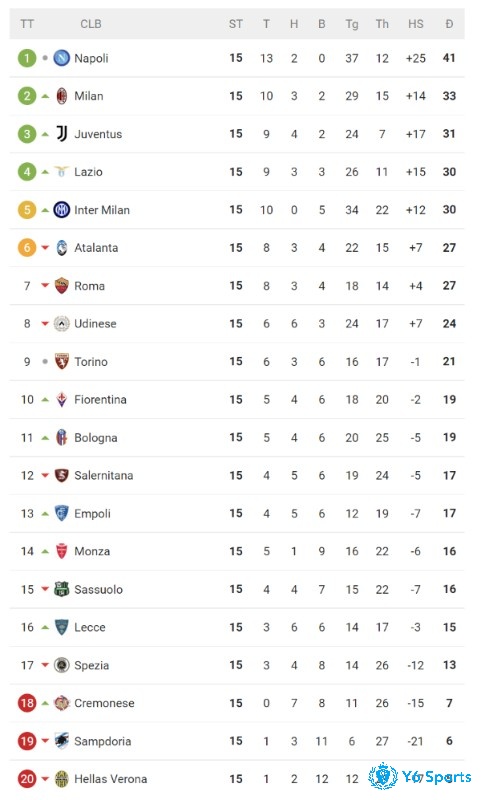Image resolution: width=481 pixels, height=800 pixels.
Task: Click the Inter Milan crest
Action: (62, 210)
